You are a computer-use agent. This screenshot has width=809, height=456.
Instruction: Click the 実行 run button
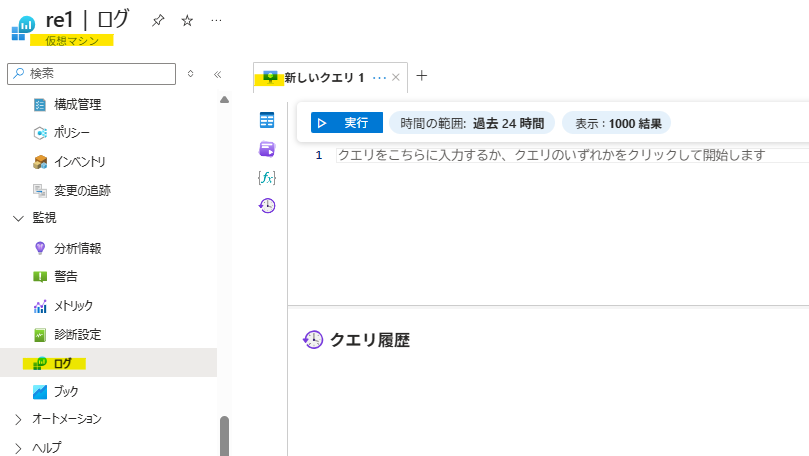click(x=346, y=123)
